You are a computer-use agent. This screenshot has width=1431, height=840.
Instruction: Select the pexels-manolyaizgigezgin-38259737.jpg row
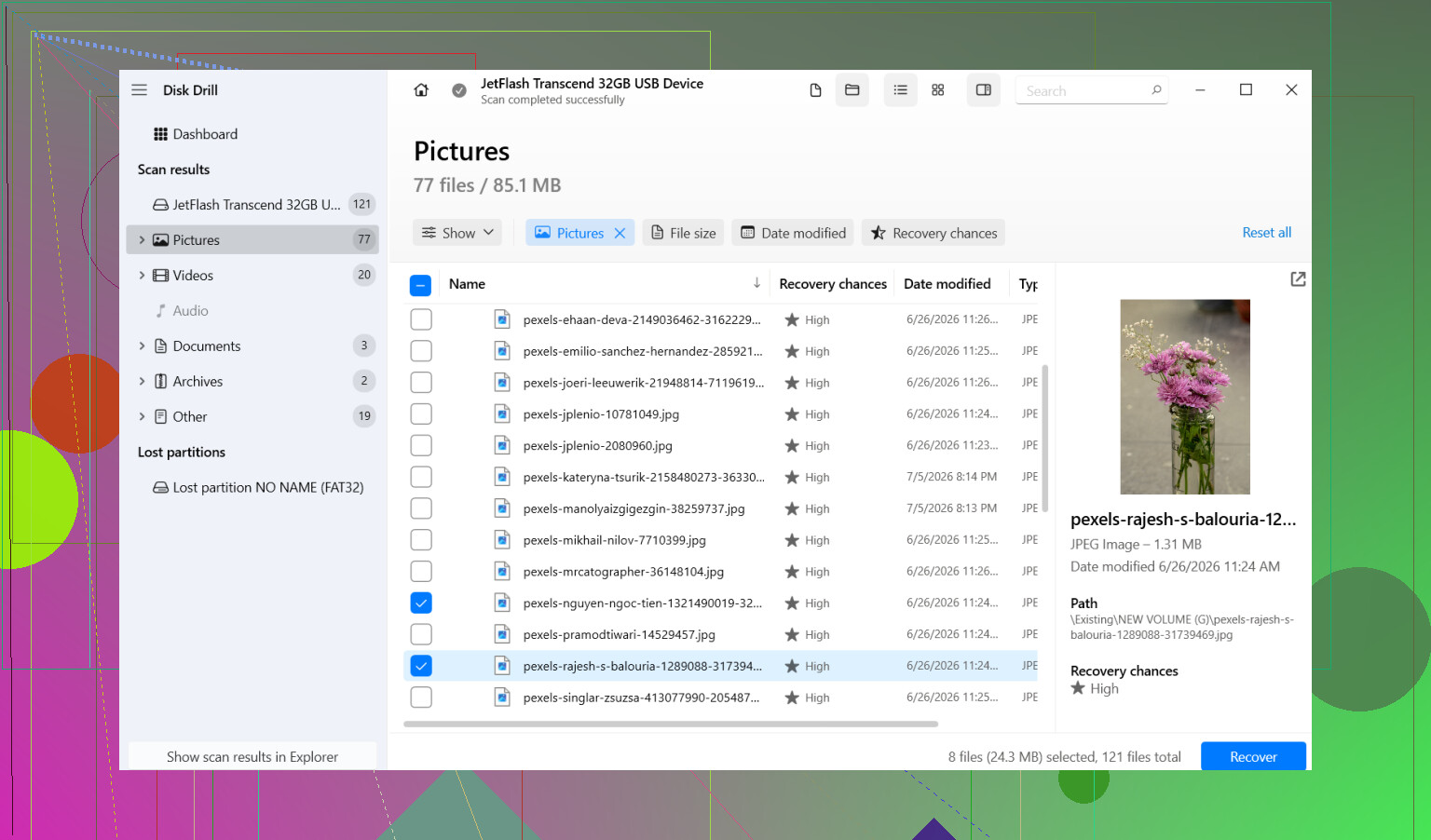[722, 508]
